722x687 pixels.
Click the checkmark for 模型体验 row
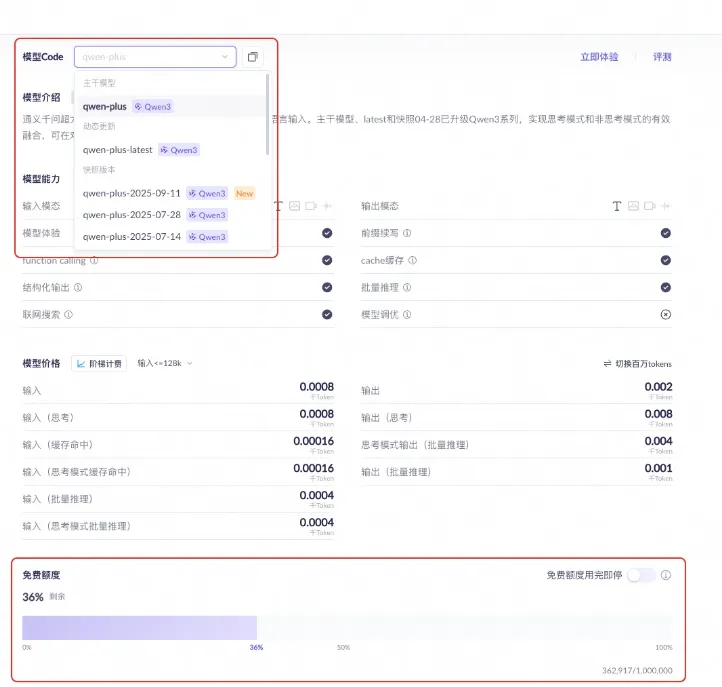(x=327, y=233)
